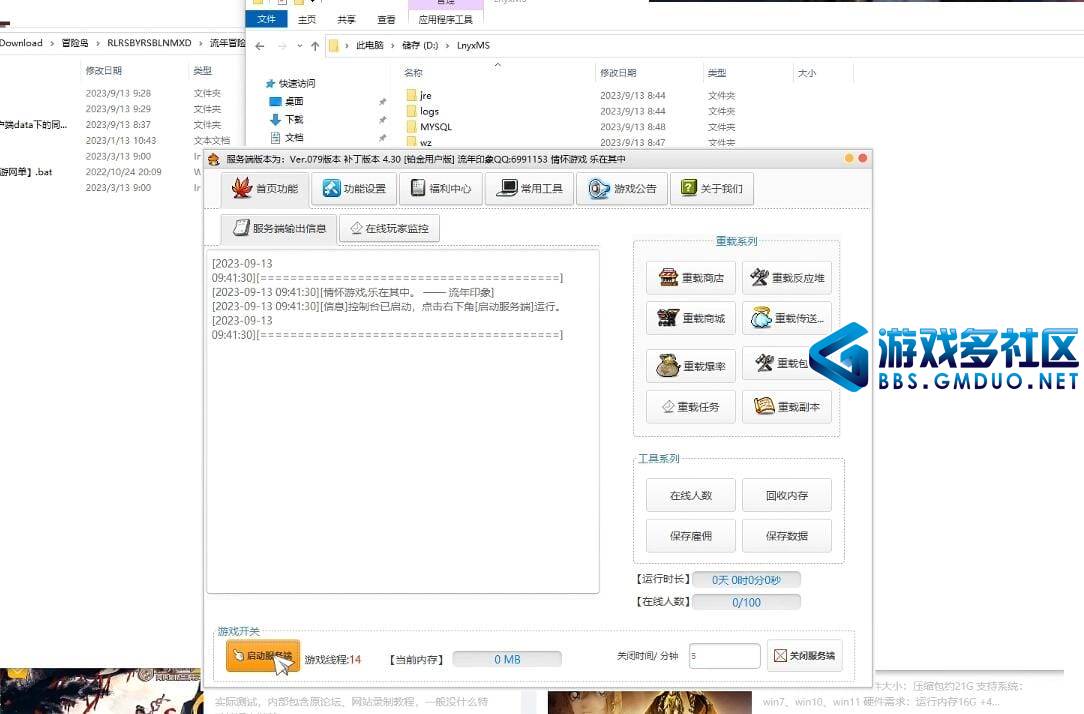This screenshot has width=1084, height=714.
Task: Select 文档 in the navigation pane
Action: 294,137
